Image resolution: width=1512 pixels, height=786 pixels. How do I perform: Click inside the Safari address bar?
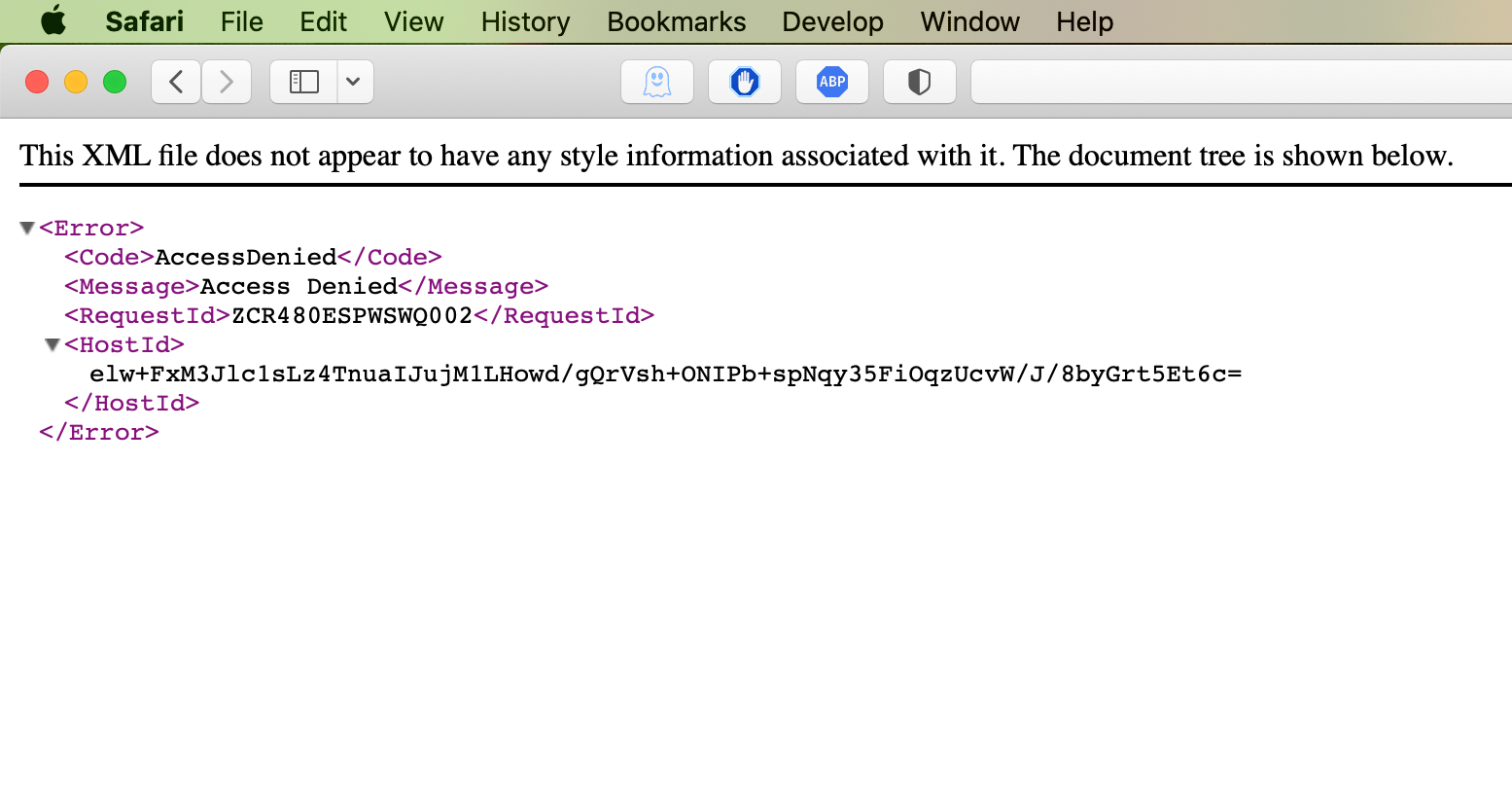pos(1235,82)
